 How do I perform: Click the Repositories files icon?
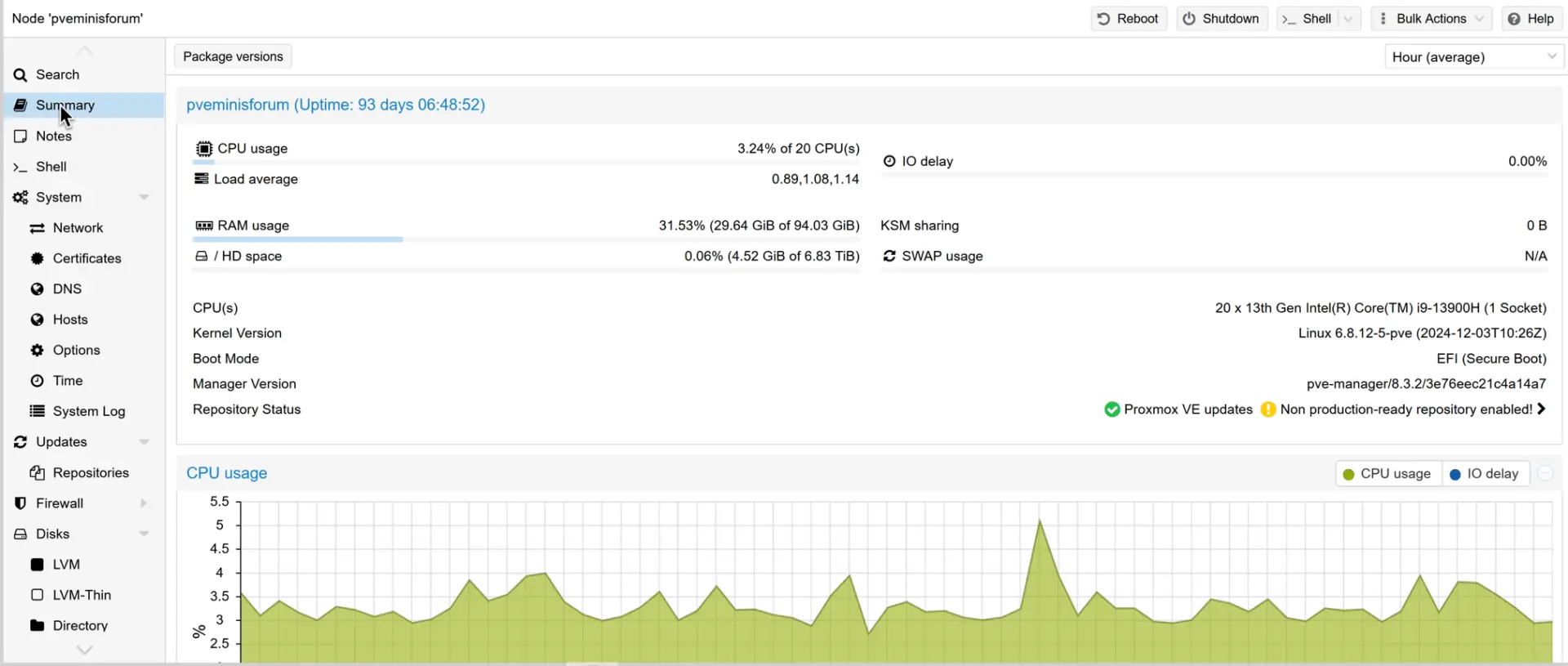click(x=37, y=472)
